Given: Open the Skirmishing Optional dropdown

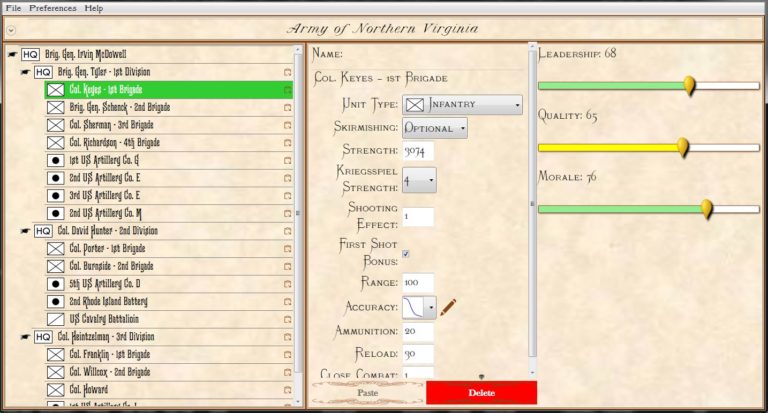Looking at the screenshot, I should (x=434, y=128).
